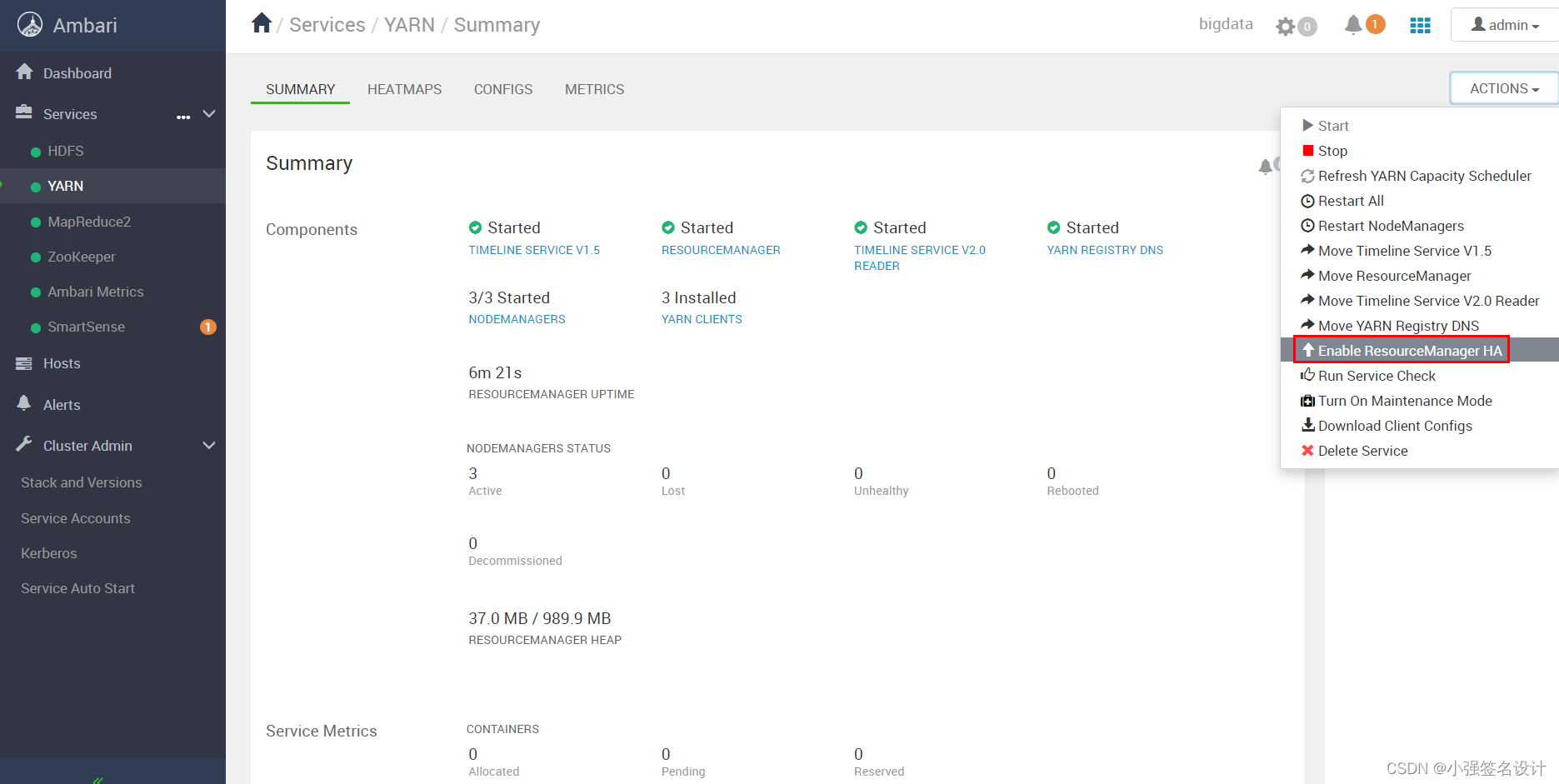Collapse the sidebar with double-chevron
Screen dimensions: 1559x784
point(98,780)
